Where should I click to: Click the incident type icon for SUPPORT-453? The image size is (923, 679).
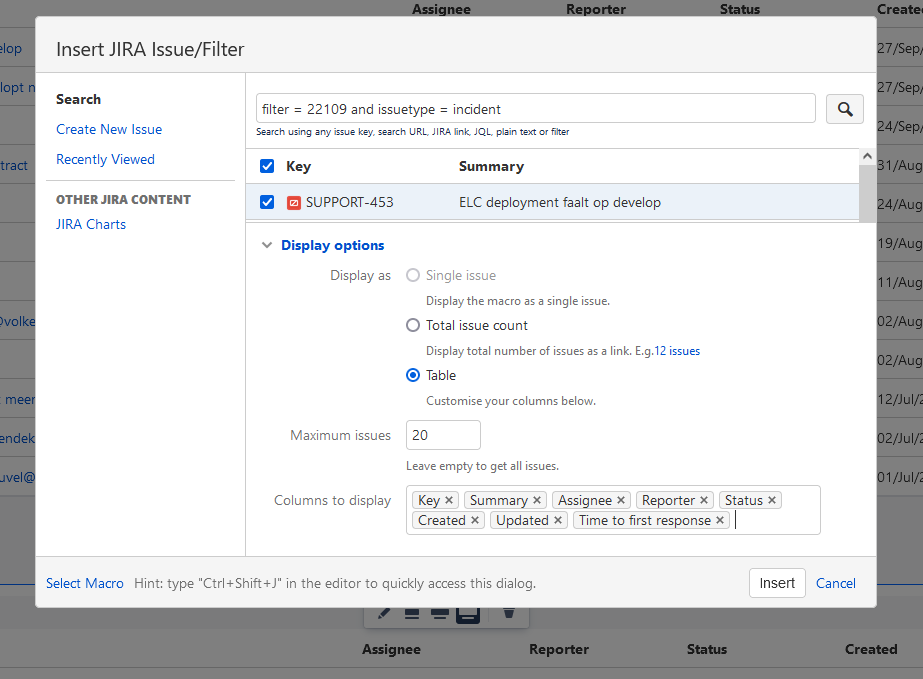tap(294, 203)
